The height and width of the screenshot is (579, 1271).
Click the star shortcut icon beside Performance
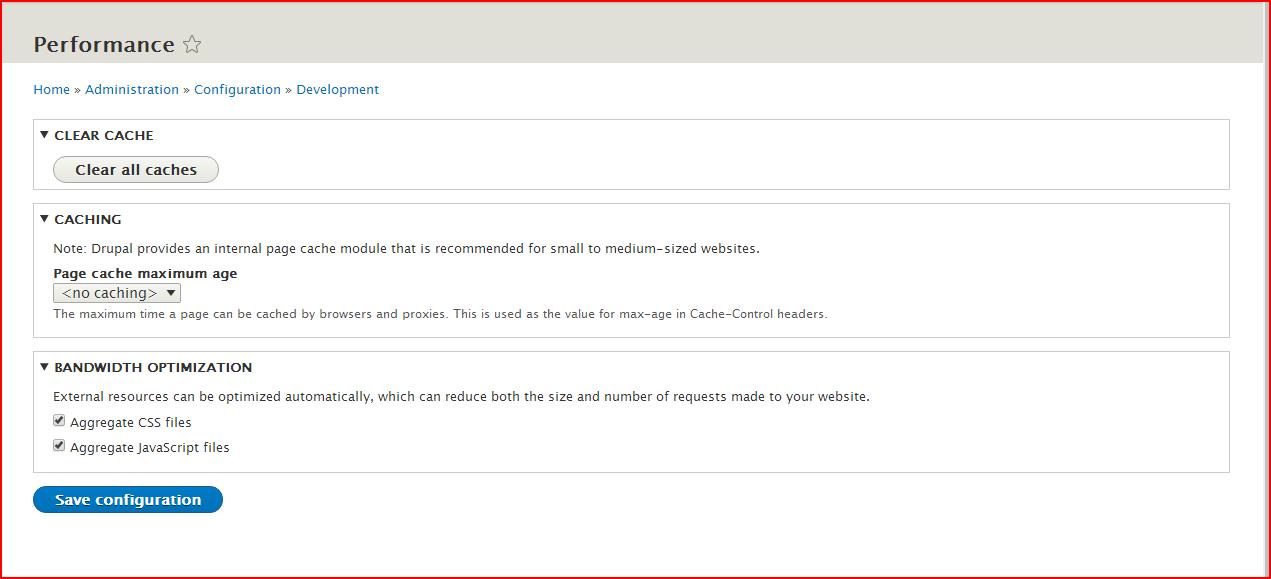[192, 45]
